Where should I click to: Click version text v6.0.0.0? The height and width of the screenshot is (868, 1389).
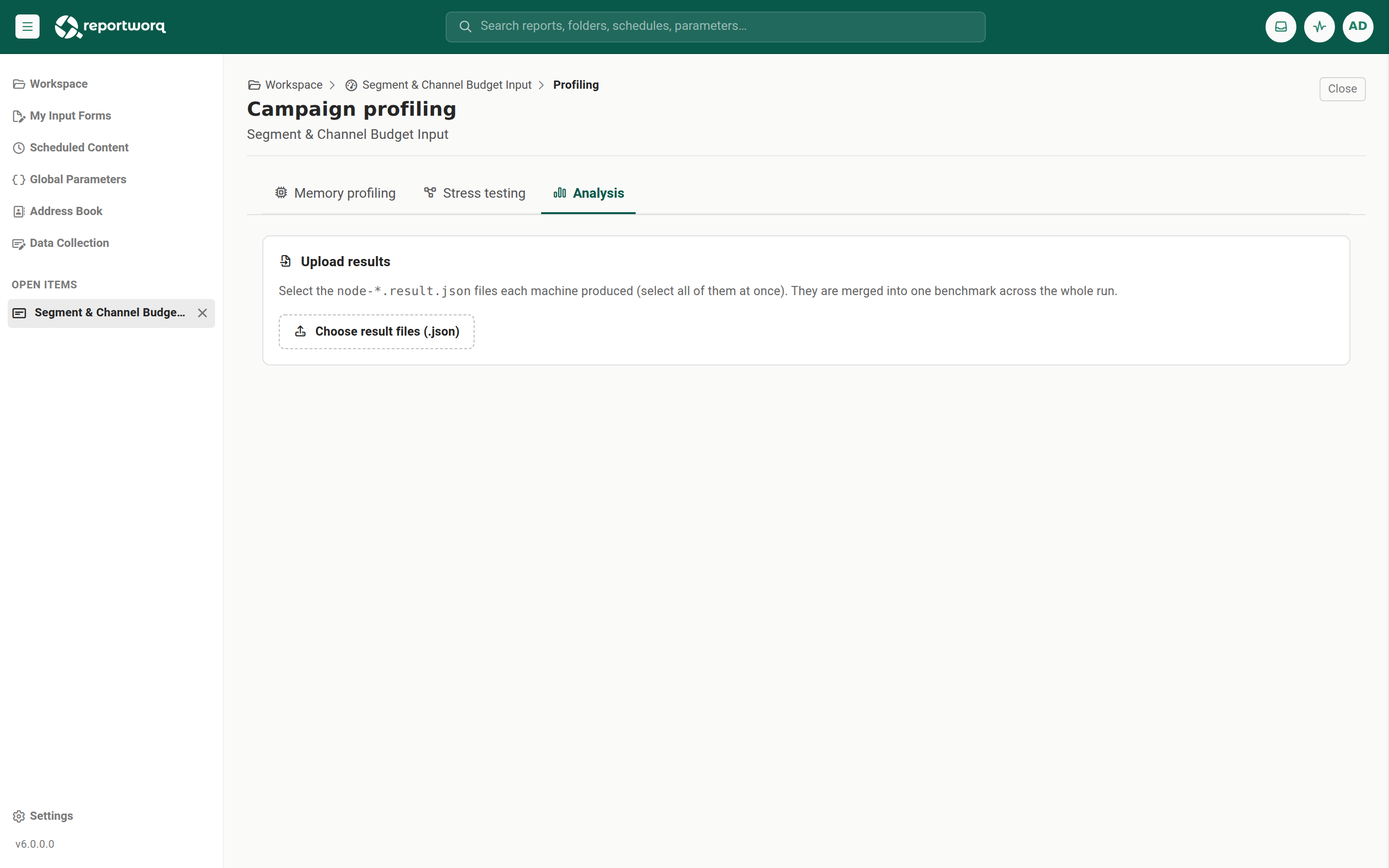tap(35, 844)
